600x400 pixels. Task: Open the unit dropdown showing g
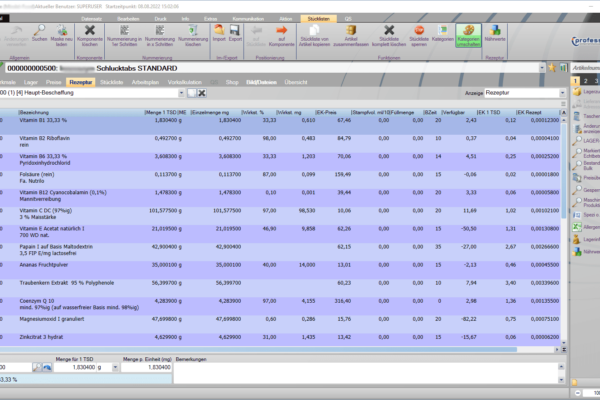pos(115,367)
